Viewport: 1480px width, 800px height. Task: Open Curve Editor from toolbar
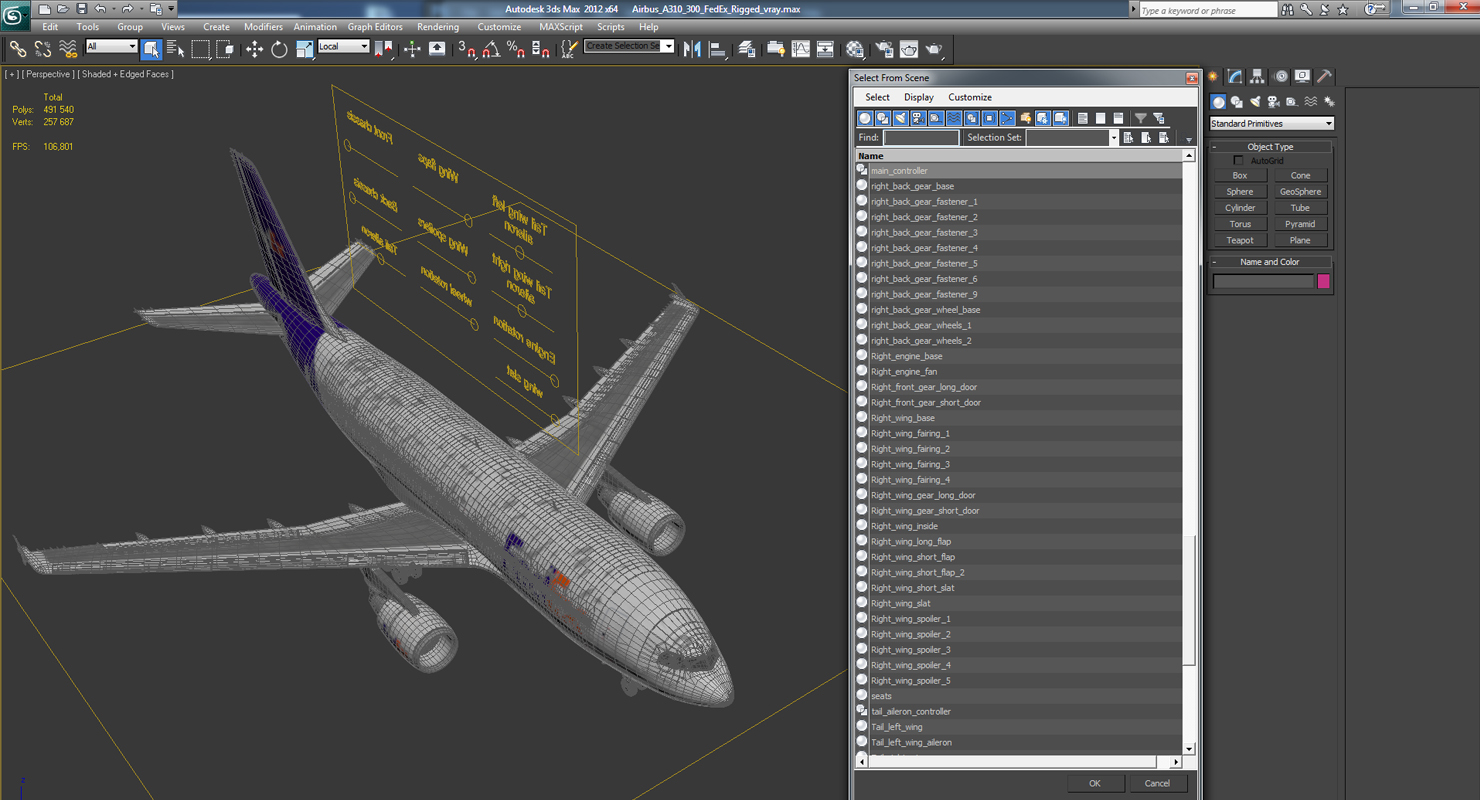click(801, 48)
